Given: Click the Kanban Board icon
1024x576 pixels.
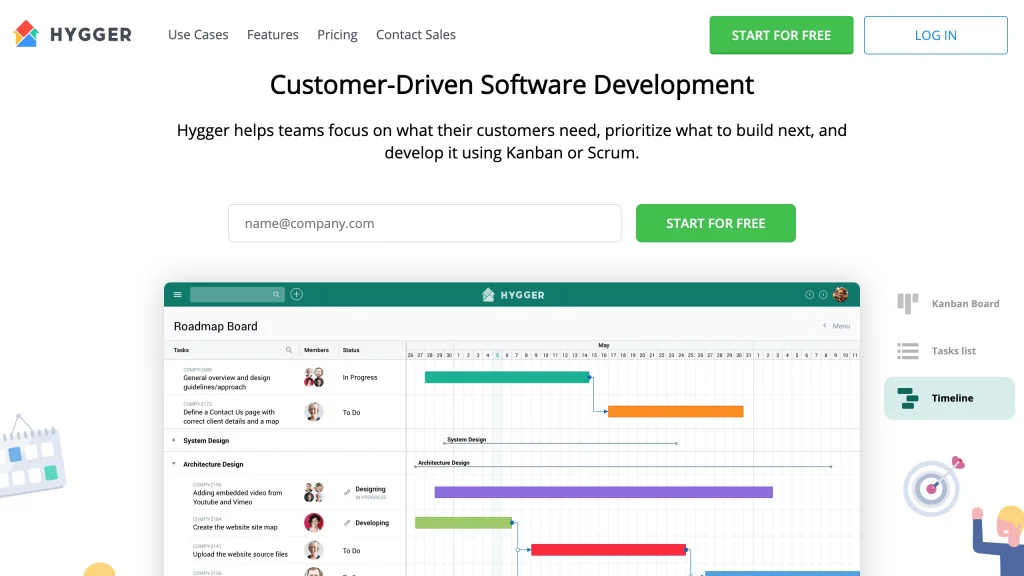Looking at the screenshot, I should (908, 303).
